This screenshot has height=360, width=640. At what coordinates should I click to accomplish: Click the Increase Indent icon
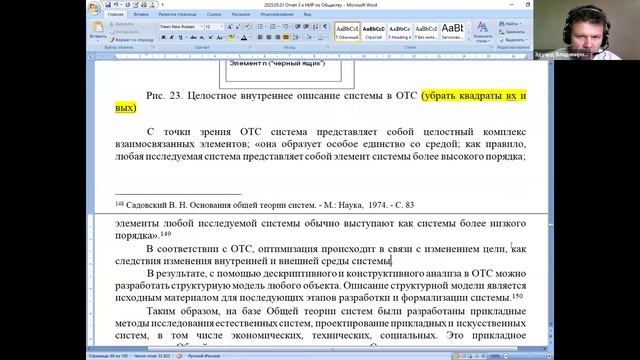click(x=306, y=27)
